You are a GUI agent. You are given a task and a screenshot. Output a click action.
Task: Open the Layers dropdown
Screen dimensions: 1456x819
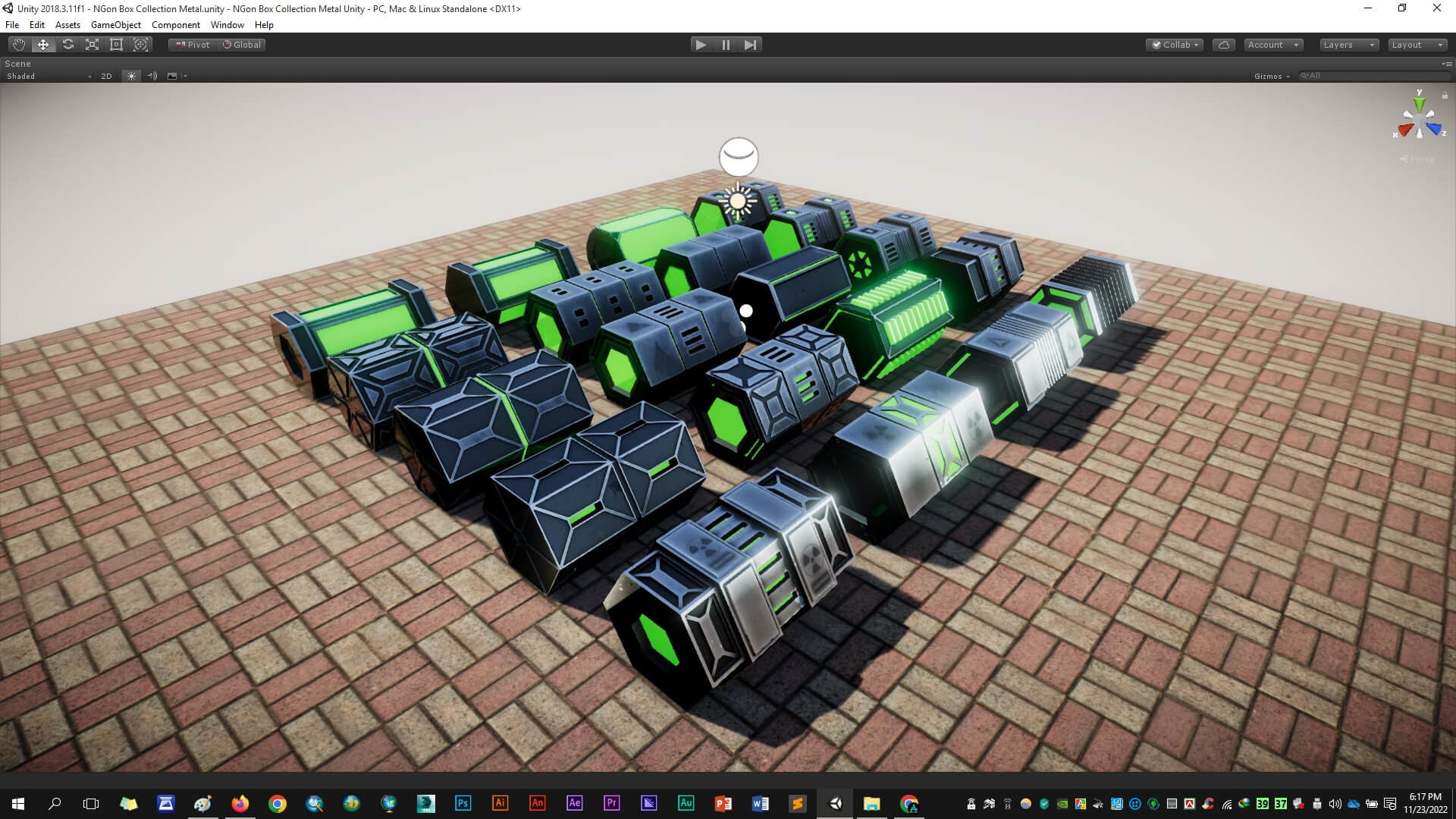click(x=1348, y=45)
